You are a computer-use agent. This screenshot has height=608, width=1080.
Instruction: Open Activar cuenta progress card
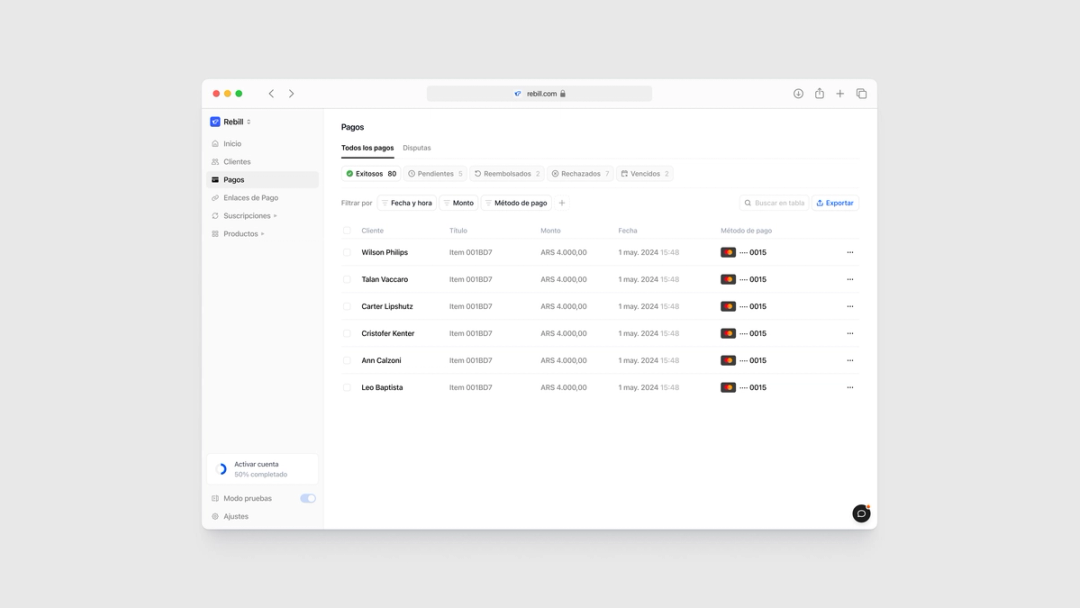tap(262, 470)
